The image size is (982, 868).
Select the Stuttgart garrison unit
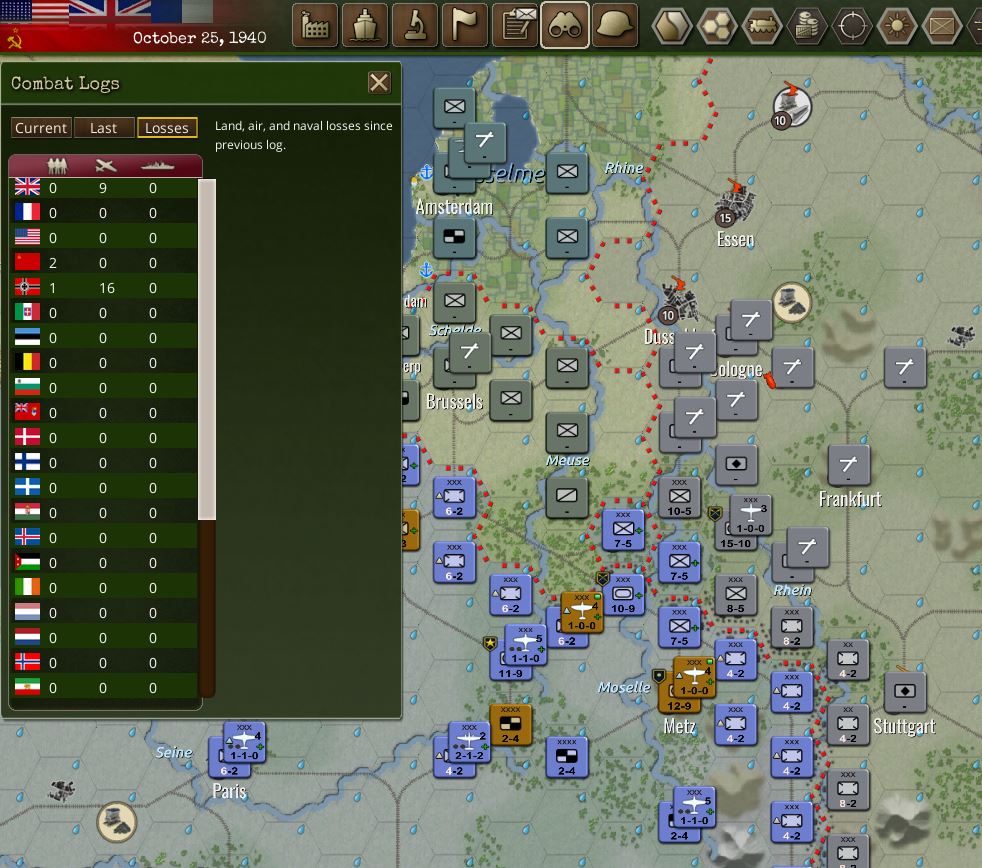(904, 692)
